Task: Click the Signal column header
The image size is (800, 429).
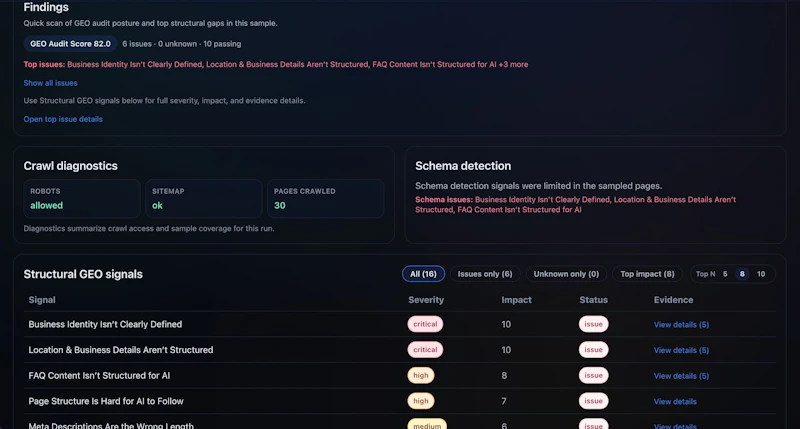Action: click(x=42, y=300)
